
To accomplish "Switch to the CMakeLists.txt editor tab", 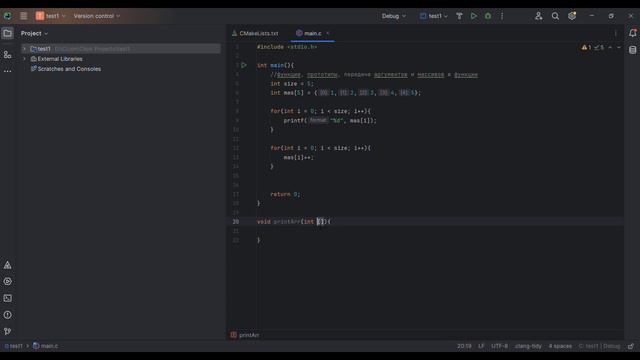I will (255, 33).
